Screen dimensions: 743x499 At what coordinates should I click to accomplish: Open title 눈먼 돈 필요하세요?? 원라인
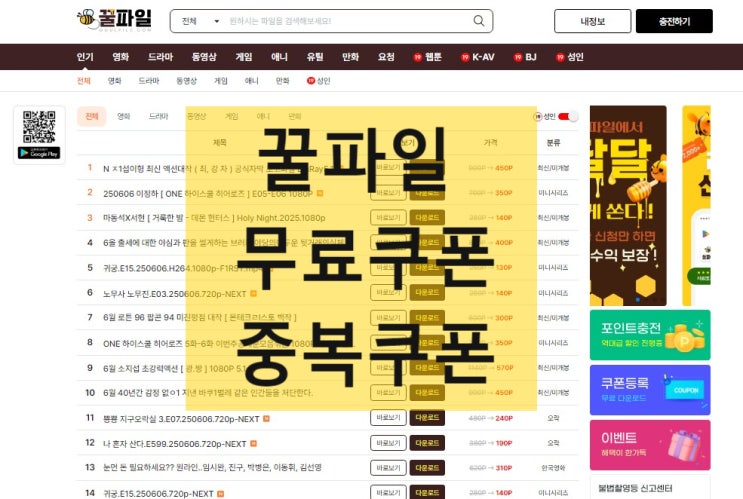(x=212, y=468)
